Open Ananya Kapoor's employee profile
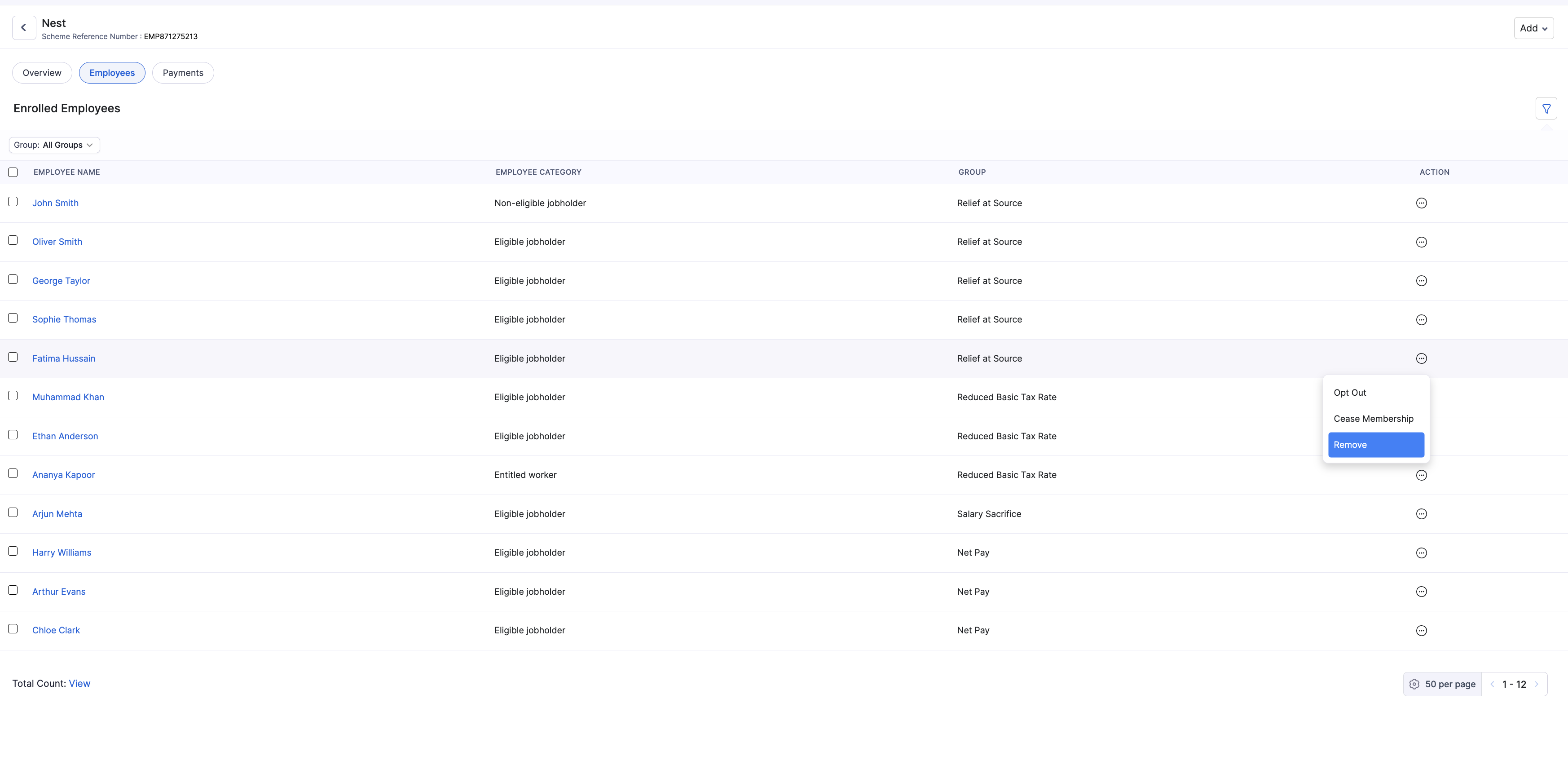The width and height of the screenshot is (1568, 778). point(63,475)
